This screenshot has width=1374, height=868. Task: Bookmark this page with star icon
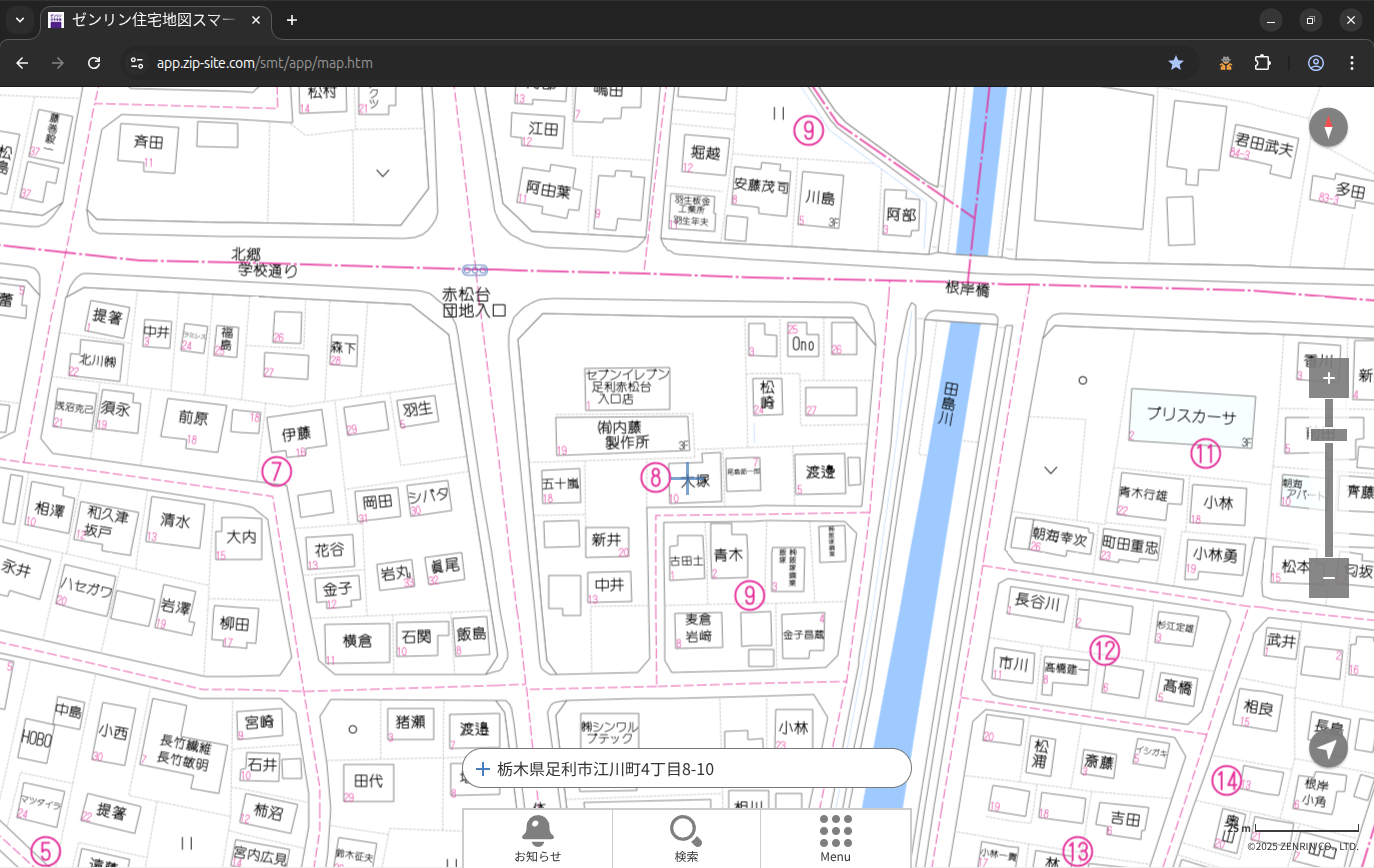[1176, 63]
